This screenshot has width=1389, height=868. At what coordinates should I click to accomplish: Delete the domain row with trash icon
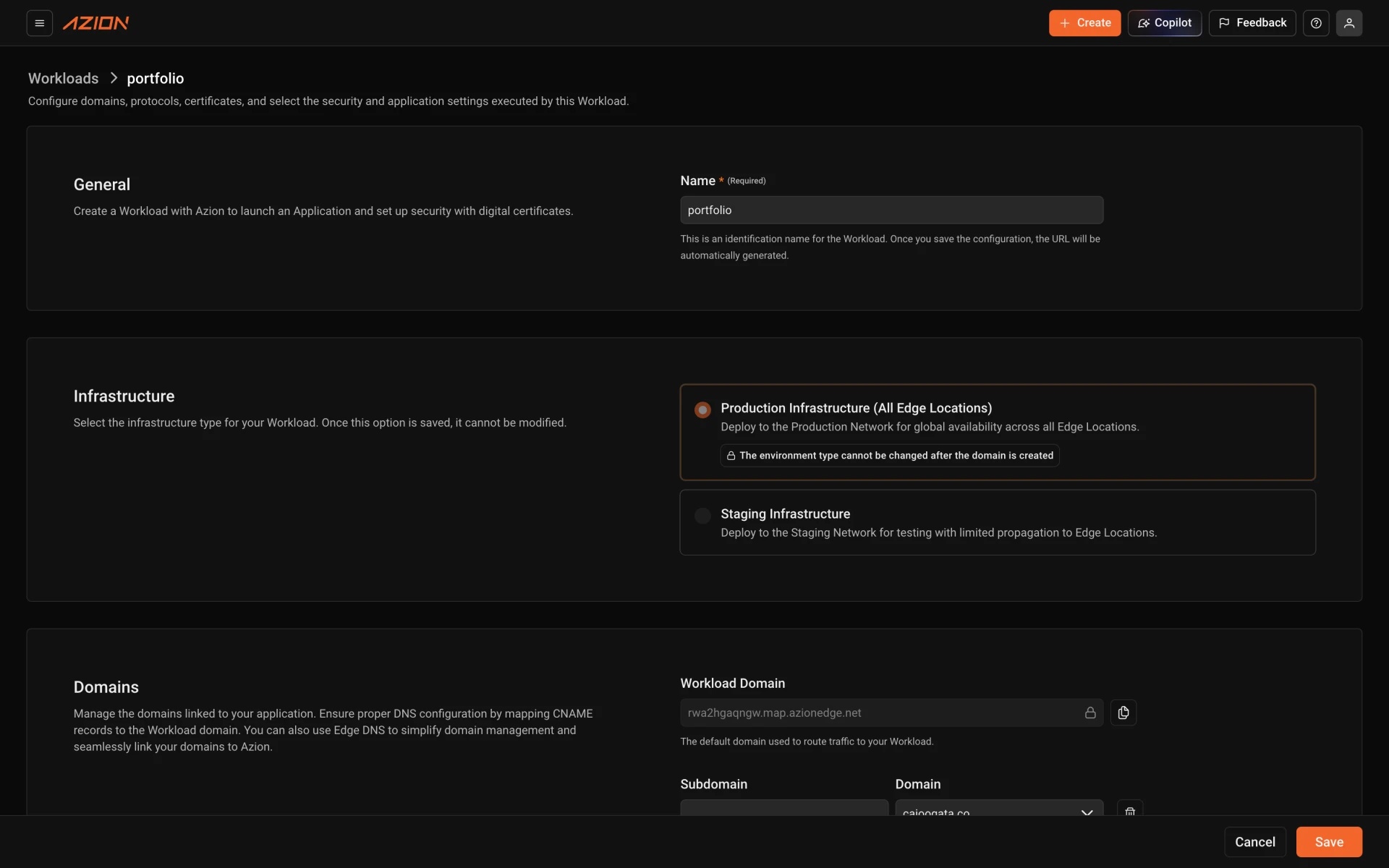[x=1130, y=810]
